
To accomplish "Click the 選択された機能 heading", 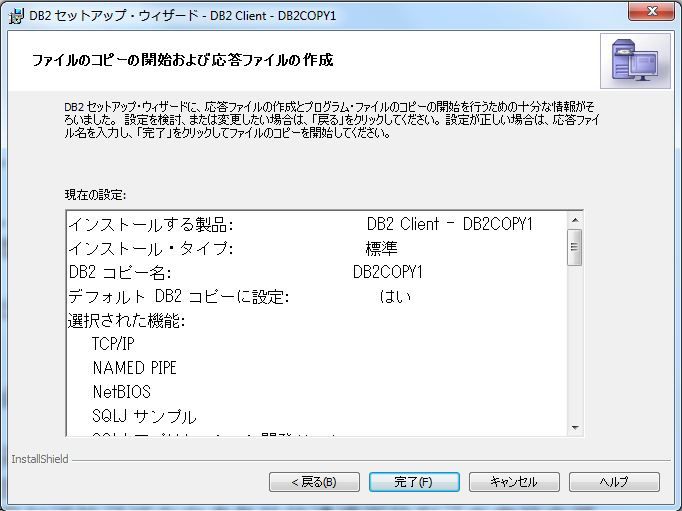I will [x=127, y=321].
